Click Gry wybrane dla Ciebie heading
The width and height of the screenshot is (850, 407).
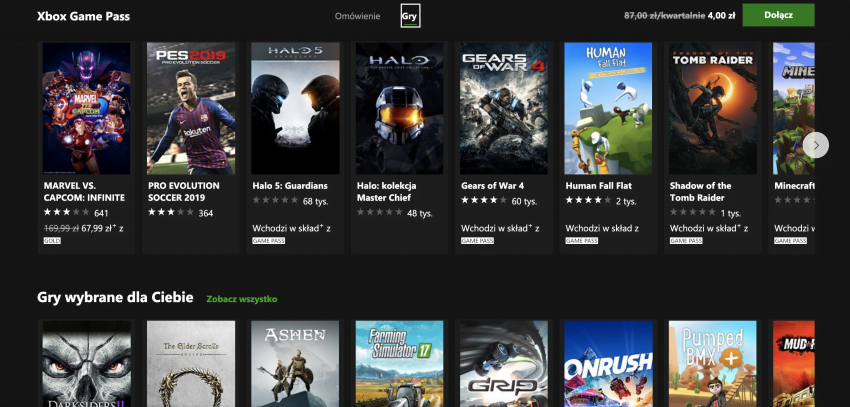tap(115, 298)
